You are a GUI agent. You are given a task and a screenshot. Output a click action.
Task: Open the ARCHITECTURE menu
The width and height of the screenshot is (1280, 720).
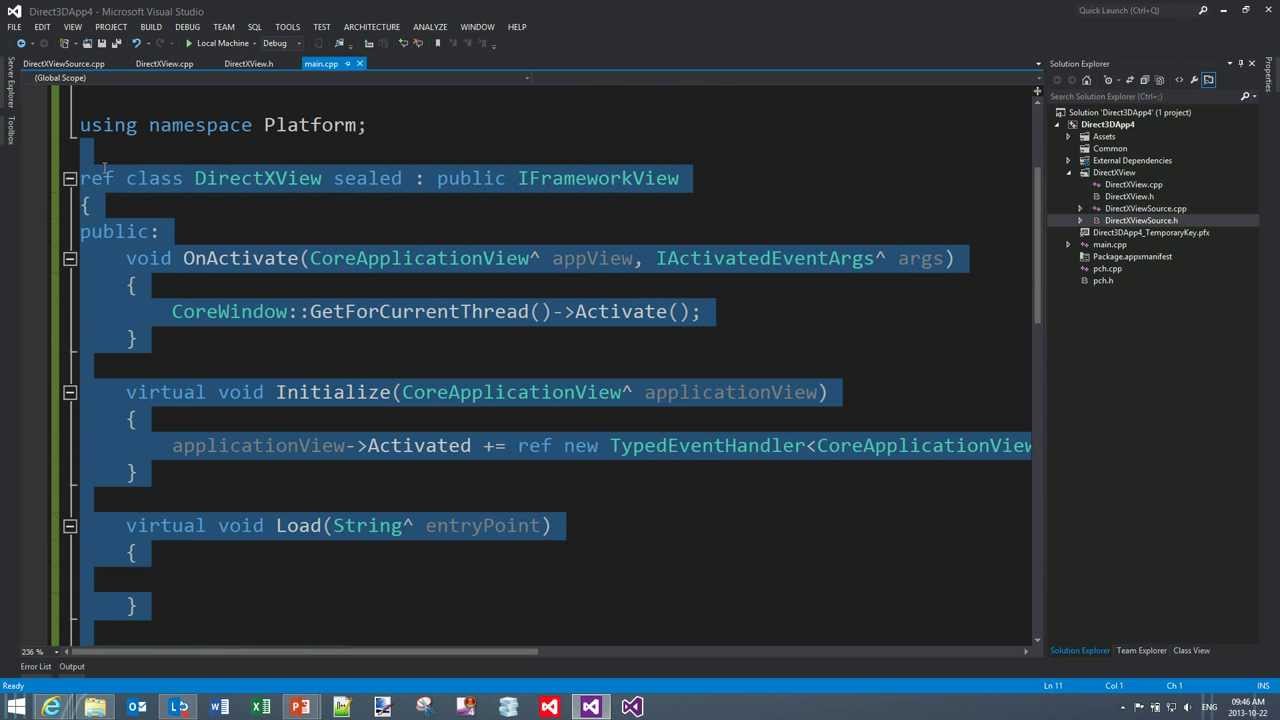pyautogui.click(x=371, y=27)
